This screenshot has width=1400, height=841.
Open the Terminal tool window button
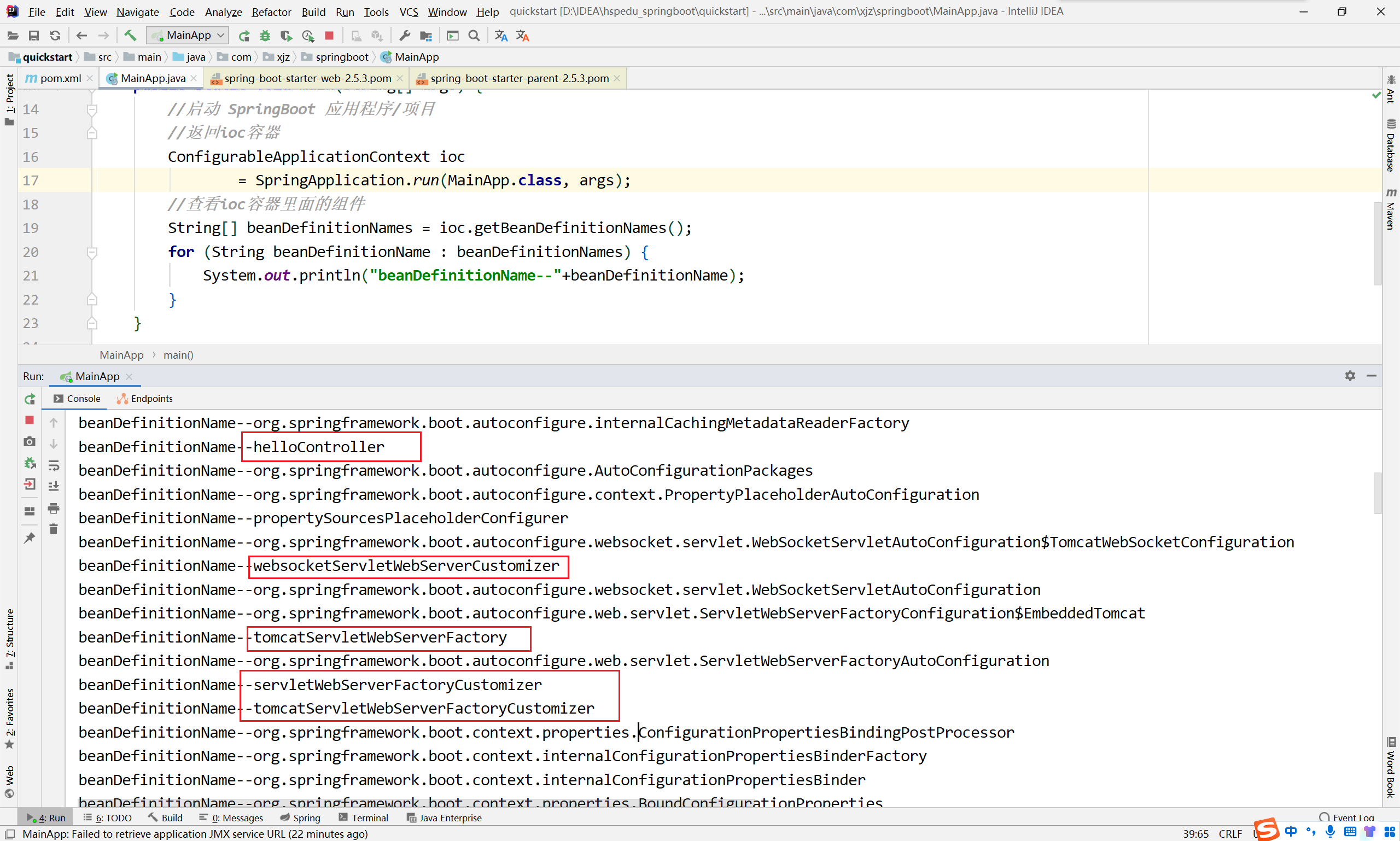[363, 818]
